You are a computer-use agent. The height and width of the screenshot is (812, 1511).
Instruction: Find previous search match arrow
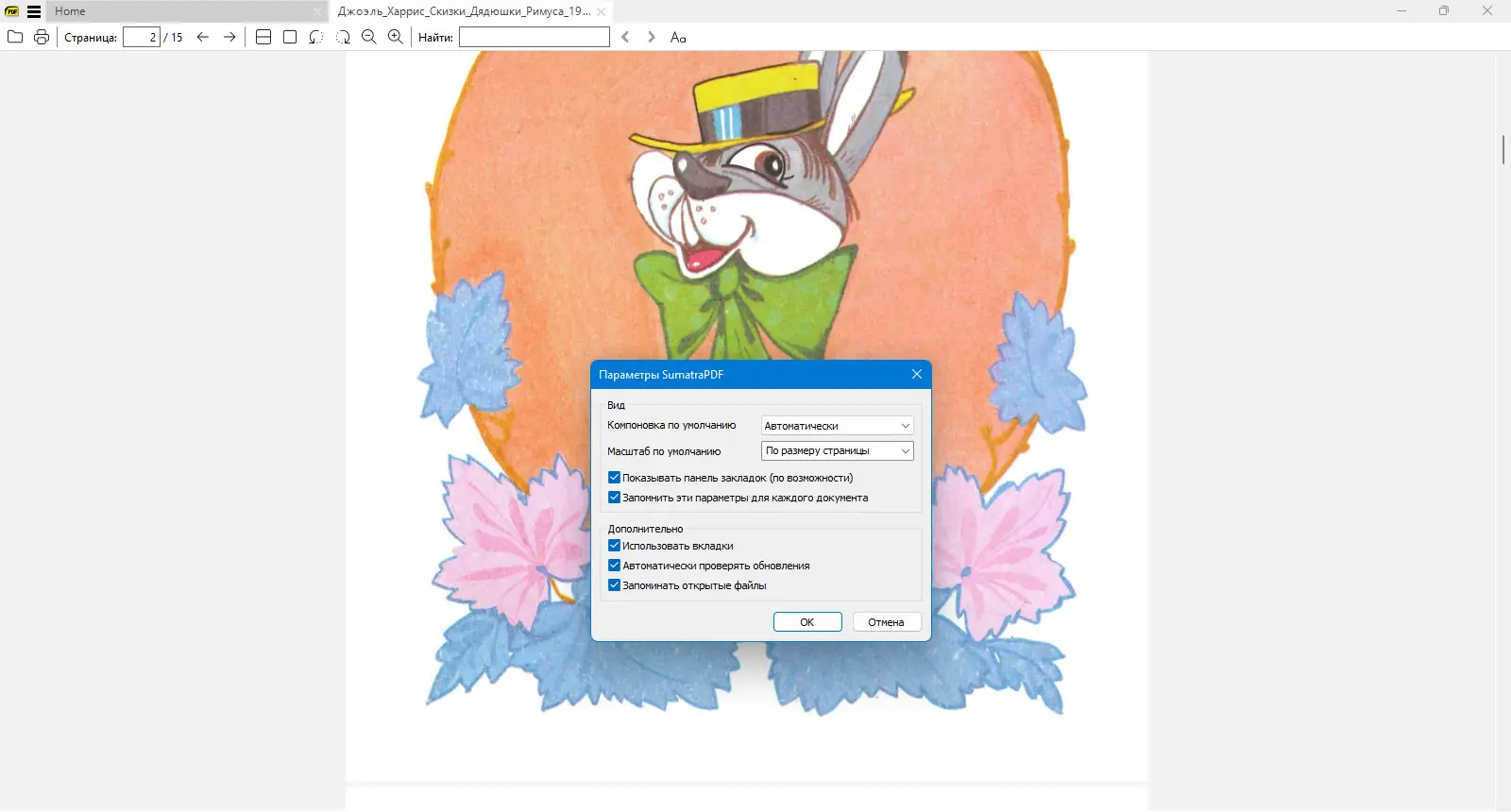(625, 37)
